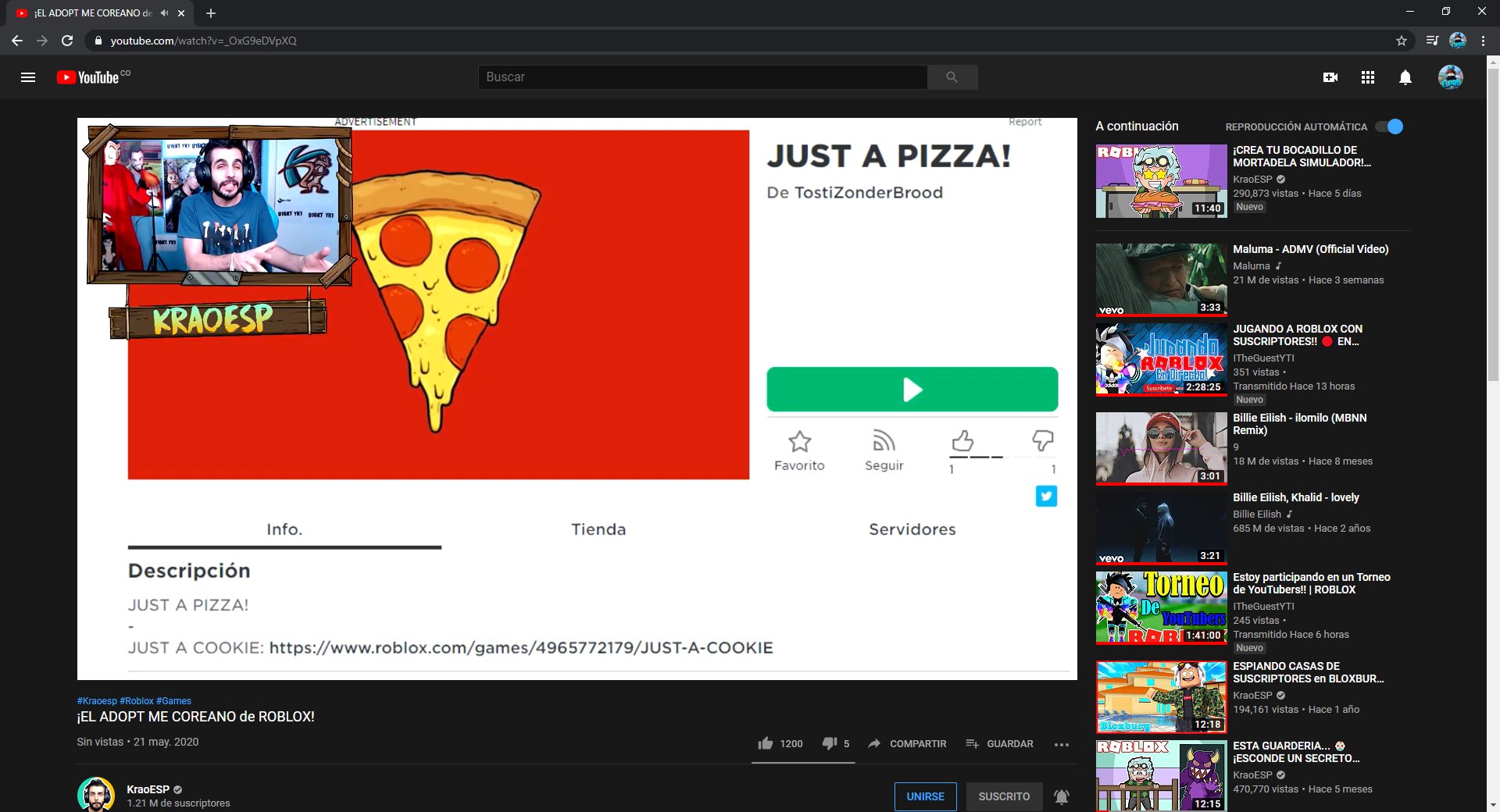Close the current browser tab
1500x812 pixels.
coord(181,13)
